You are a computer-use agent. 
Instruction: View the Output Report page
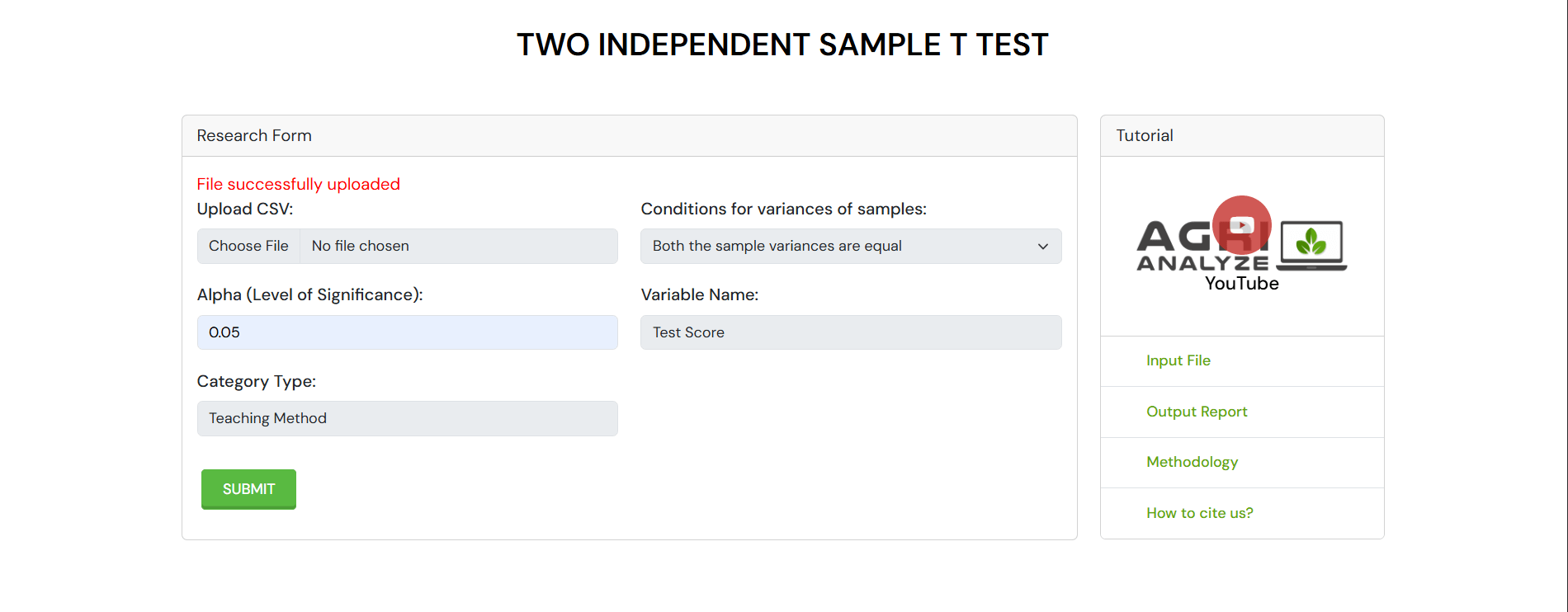pos(1197,412)
